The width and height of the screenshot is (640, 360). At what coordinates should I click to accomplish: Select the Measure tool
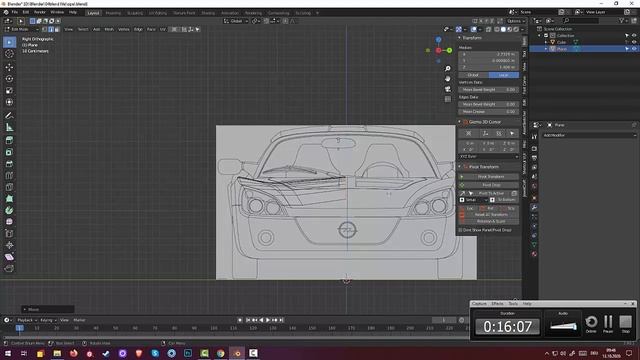[9, 127]
